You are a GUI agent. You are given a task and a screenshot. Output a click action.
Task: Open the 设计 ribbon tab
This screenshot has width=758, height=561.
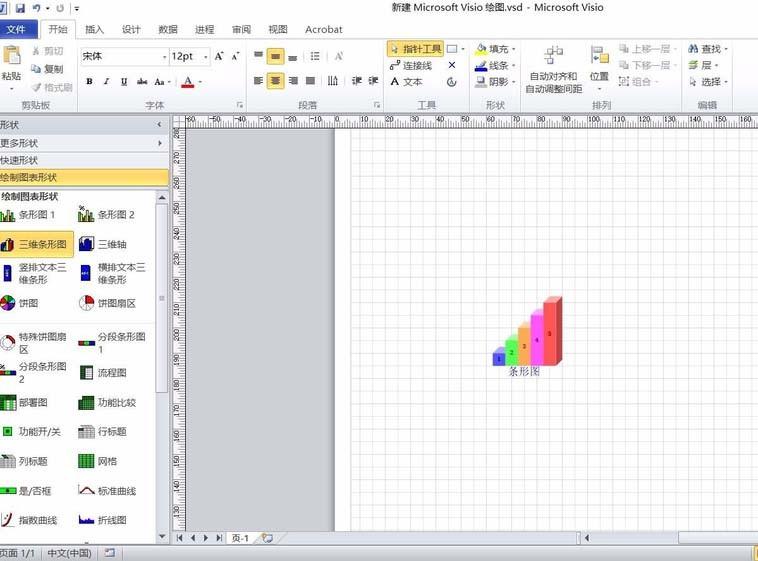[x=131, y=30]
